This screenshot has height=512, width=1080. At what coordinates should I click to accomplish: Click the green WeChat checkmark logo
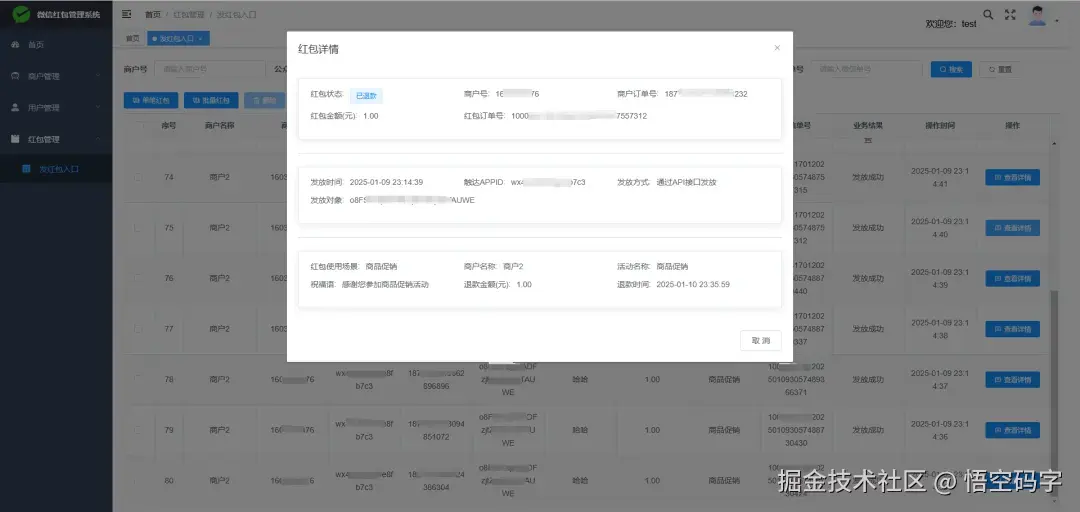coord(21,14)
